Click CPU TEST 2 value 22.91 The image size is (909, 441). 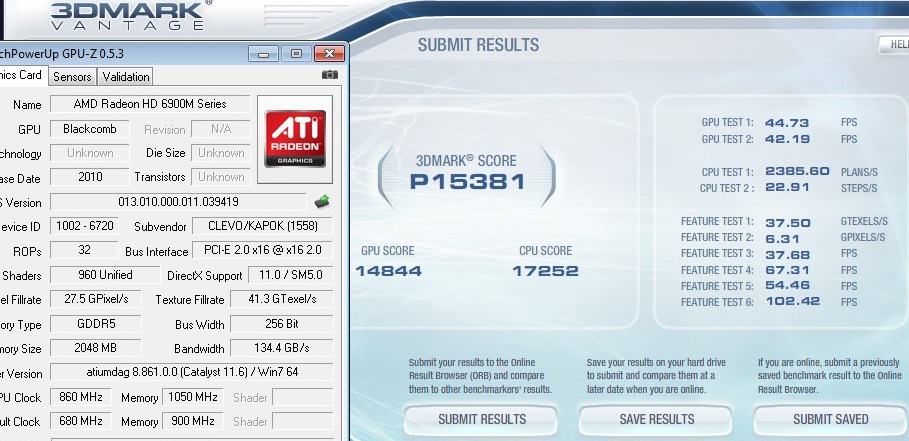(787, 188)
